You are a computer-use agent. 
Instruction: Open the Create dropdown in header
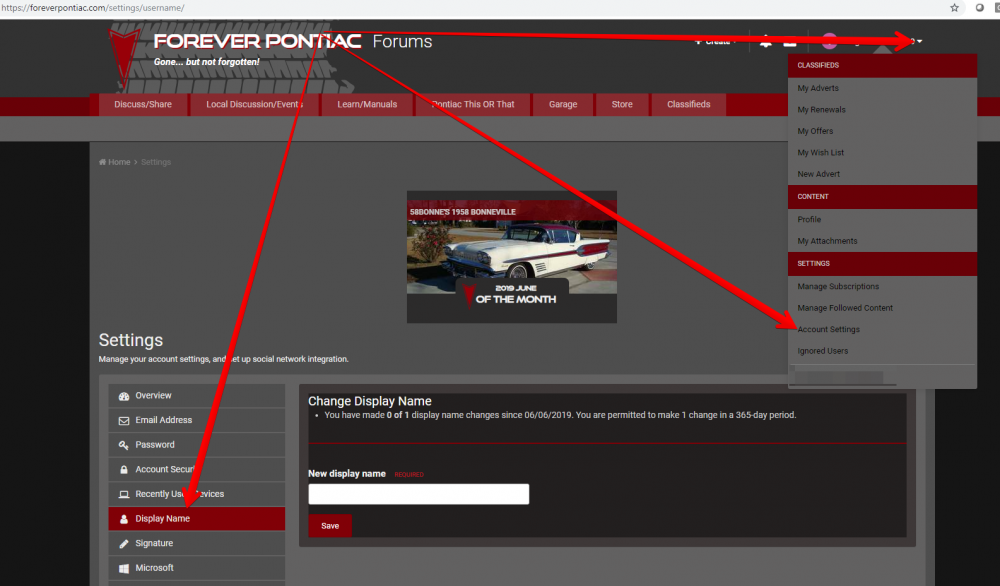tap(716, 41)
